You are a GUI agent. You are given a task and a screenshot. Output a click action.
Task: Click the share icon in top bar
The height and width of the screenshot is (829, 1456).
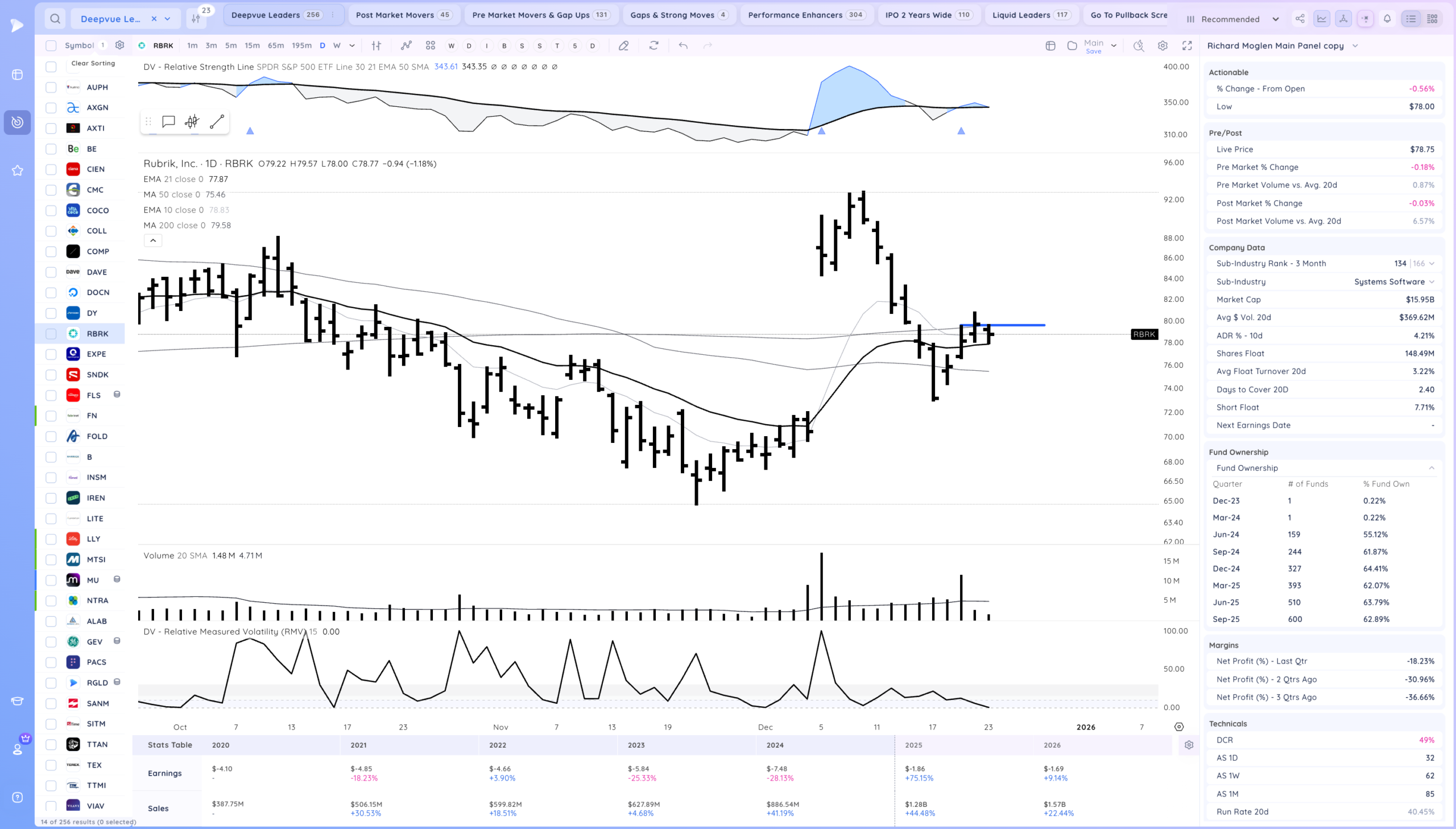point(1300,19)
